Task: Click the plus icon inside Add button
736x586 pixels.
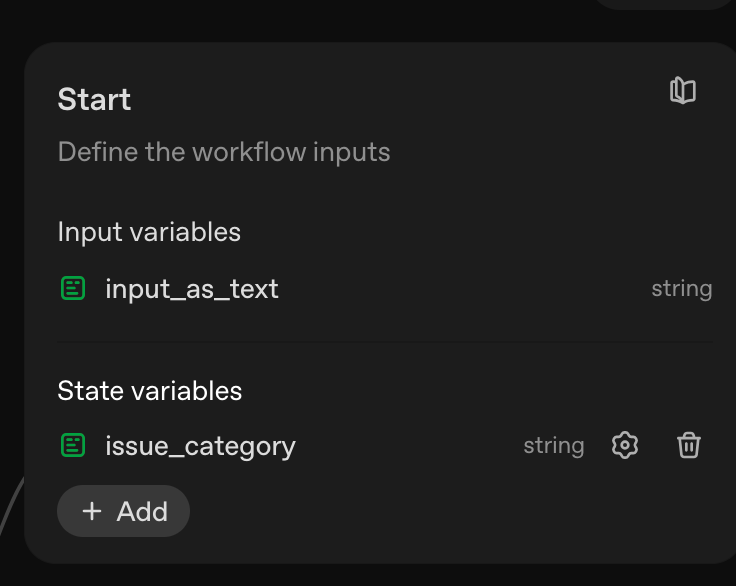Action: point(92,511)
